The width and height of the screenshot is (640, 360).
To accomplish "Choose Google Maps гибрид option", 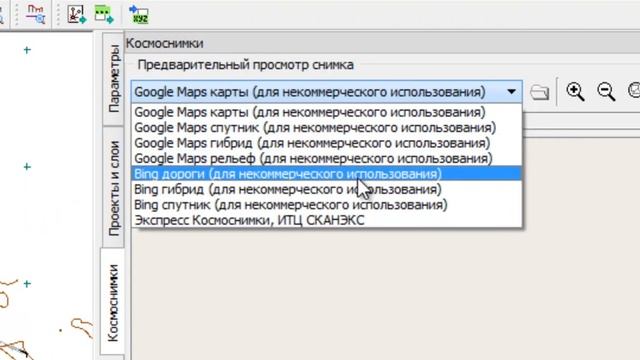I will [x=327, y=143].
